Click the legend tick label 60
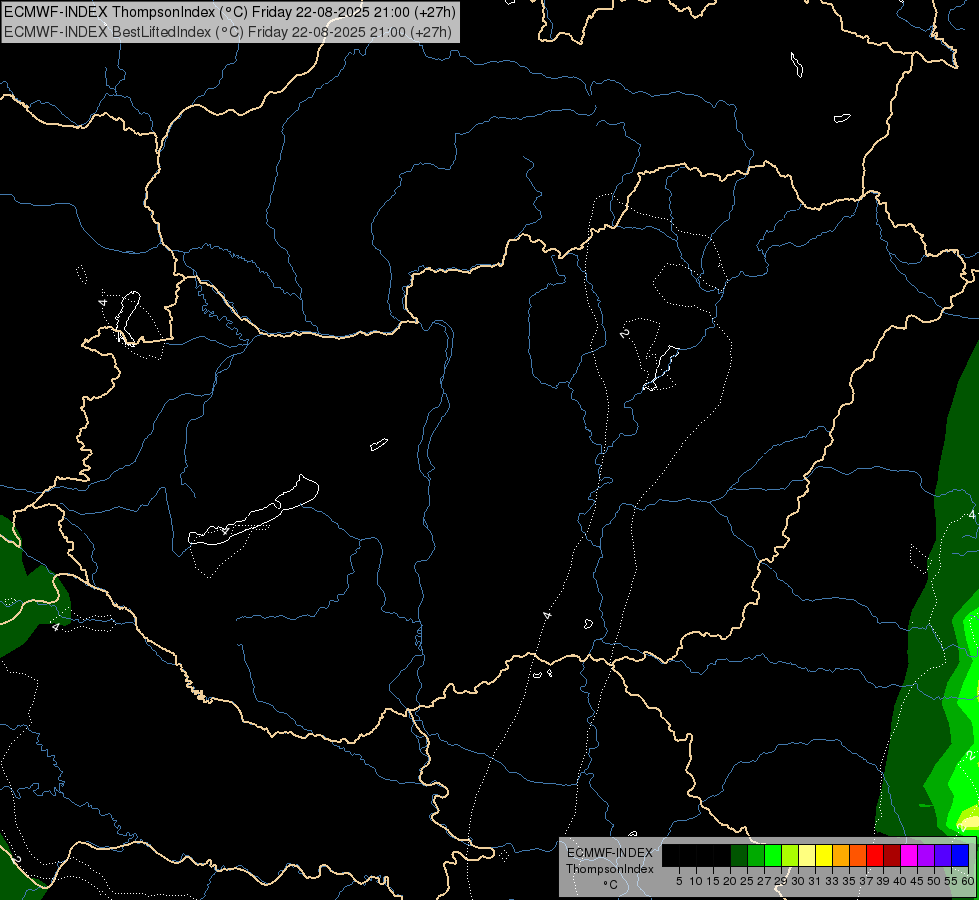 (968, 881)
